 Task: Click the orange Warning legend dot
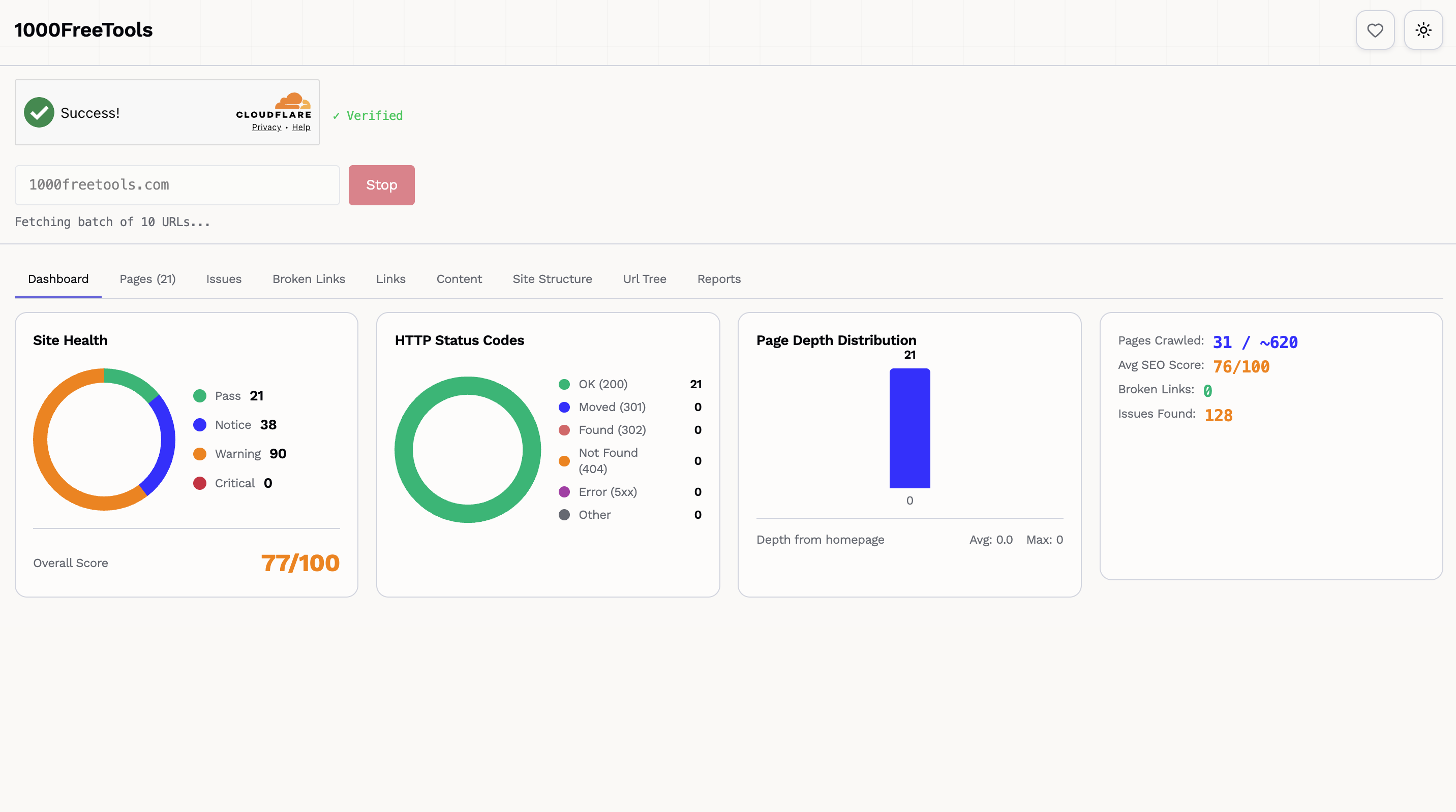199,454
